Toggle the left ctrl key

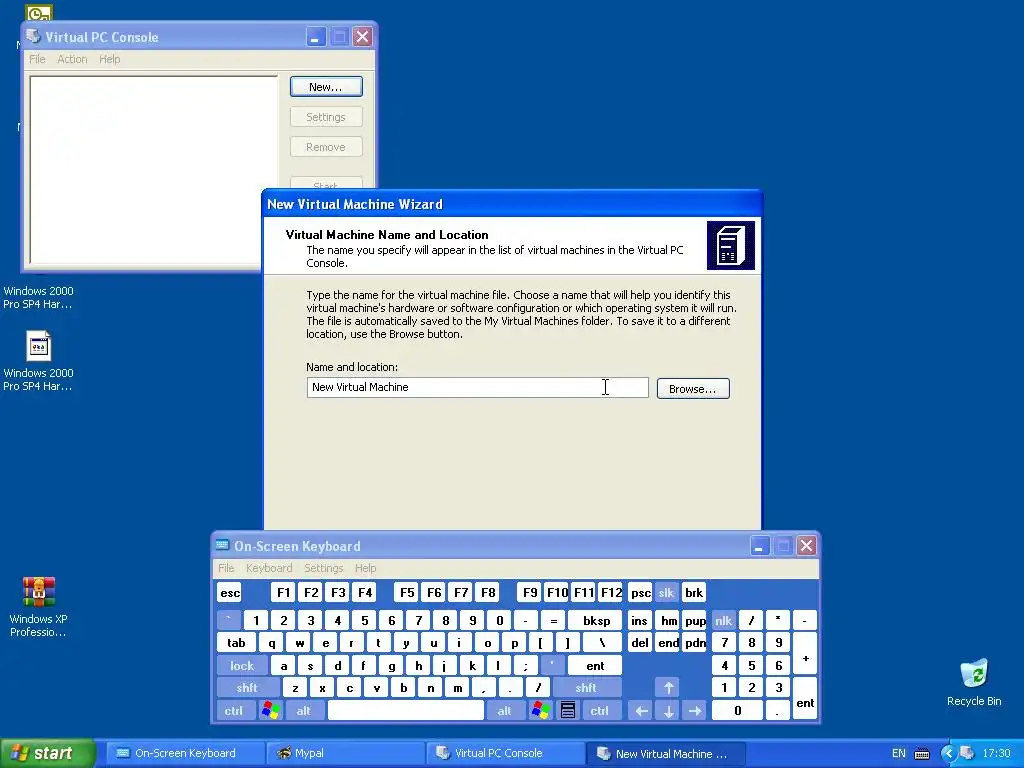(x=234, y=711)
